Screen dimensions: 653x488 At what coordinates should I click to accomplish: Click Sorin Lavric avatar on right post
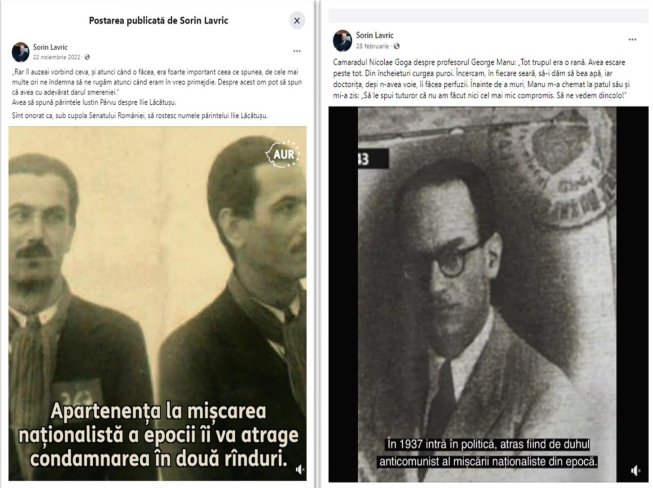(x=342, y=41)
